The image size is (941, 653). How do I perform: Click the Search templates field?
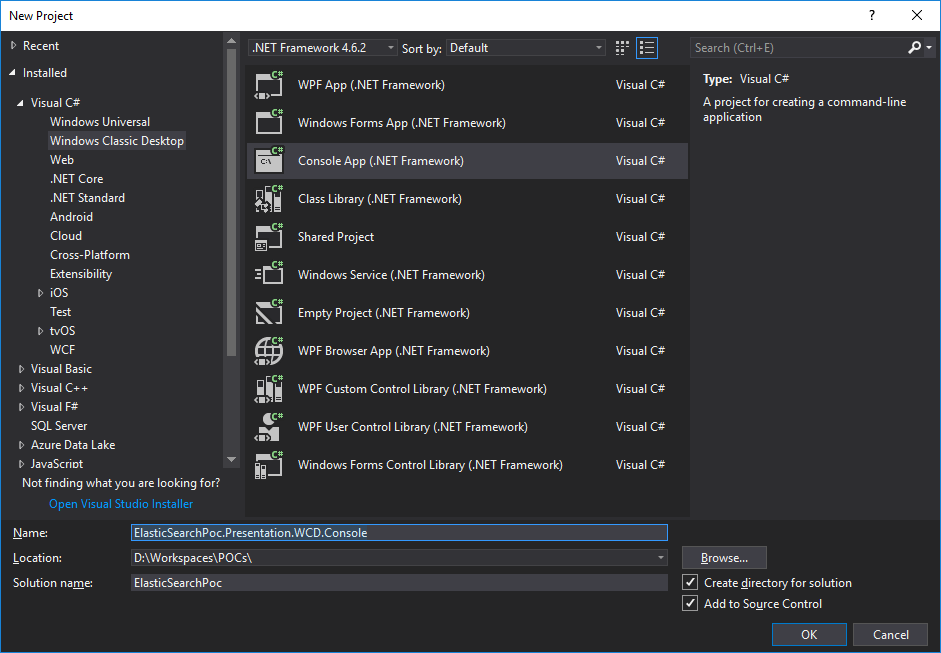click(800, 47)
